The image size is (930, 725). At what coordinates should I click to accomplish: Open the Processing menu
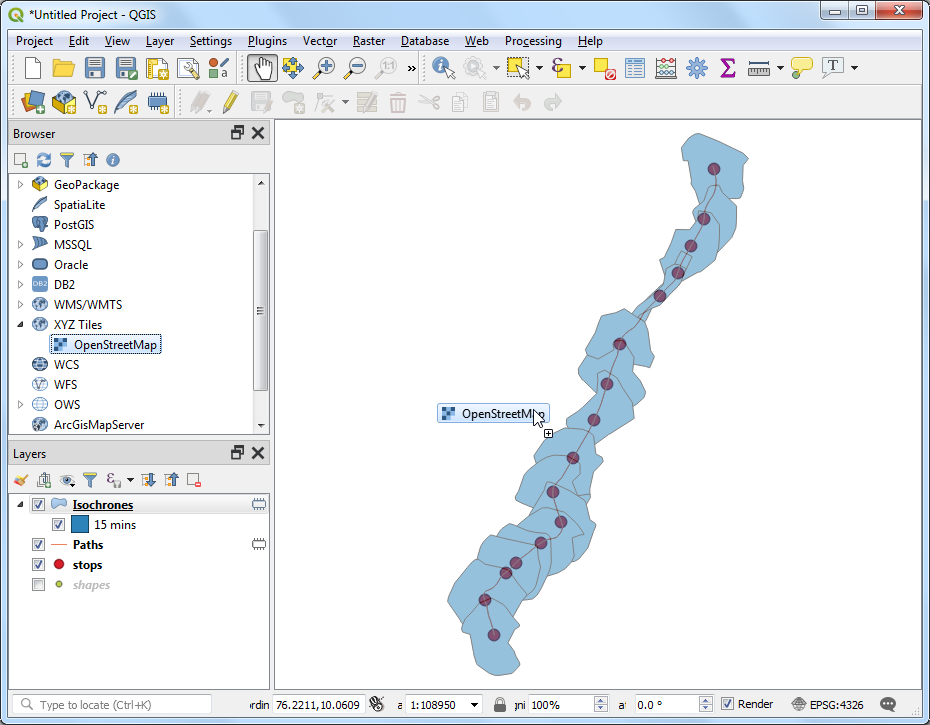[532, 41]
